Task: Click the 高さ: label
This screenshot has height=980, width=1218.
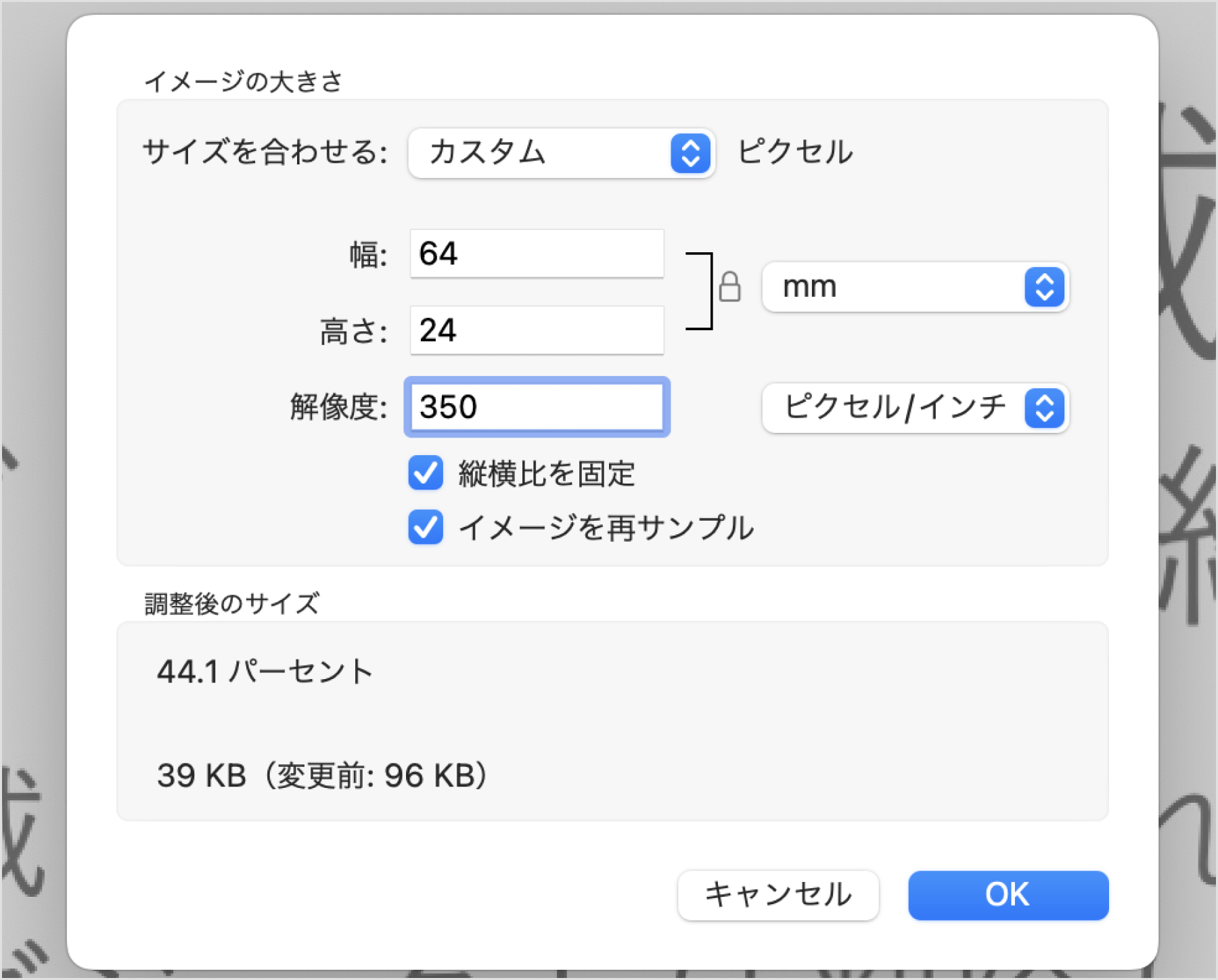Action: point(353,332)
